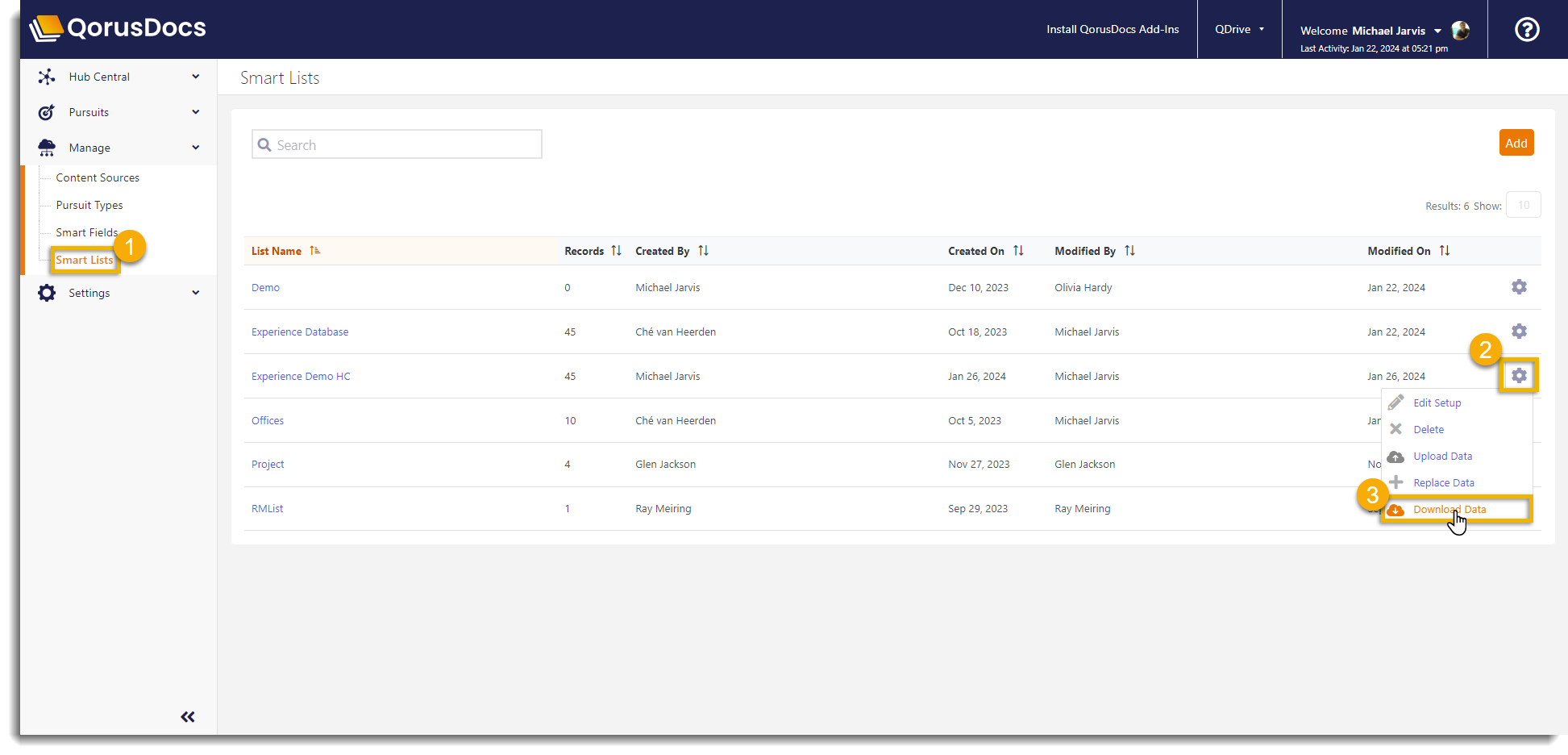Open settings gear on the Demo row

(x=1519, y=286)
